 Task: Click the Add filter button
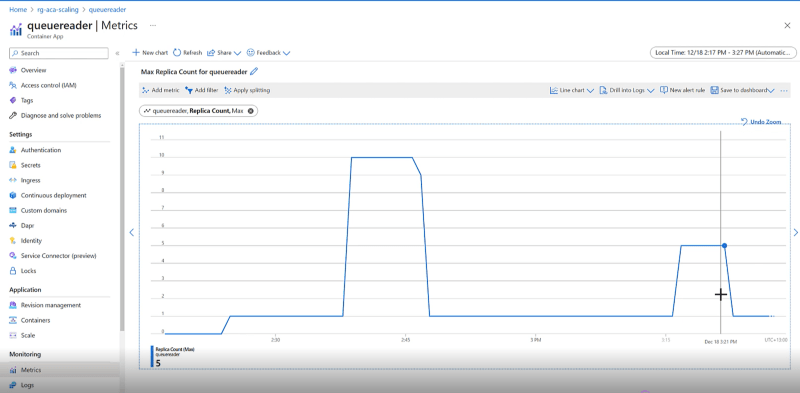(202, 90)
